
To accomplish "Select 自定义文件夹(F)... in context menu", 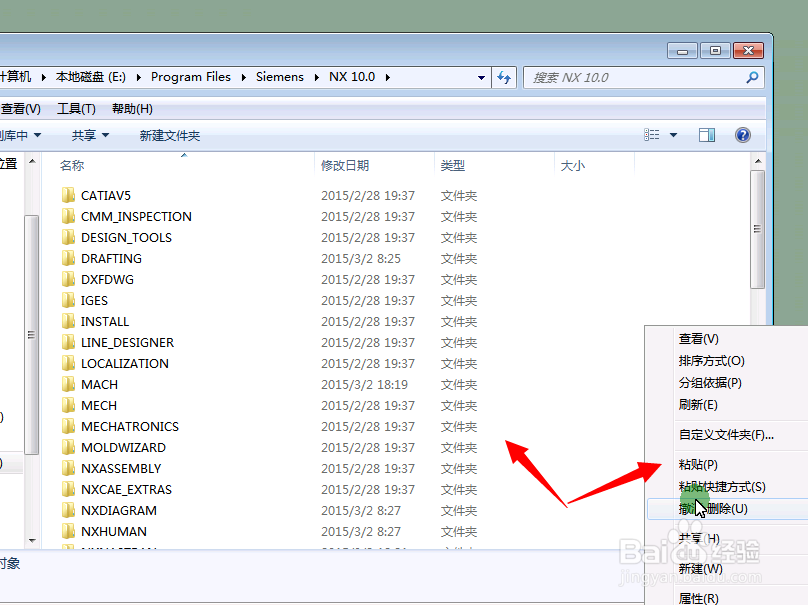I will [x=726, y=435].
